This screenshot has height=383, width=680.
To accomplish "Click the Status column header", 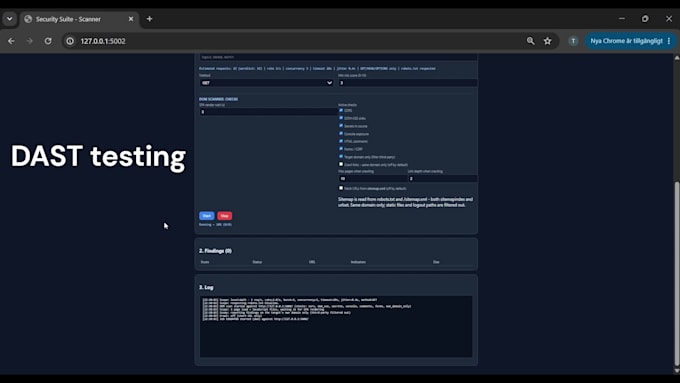I will pos(257,262).
